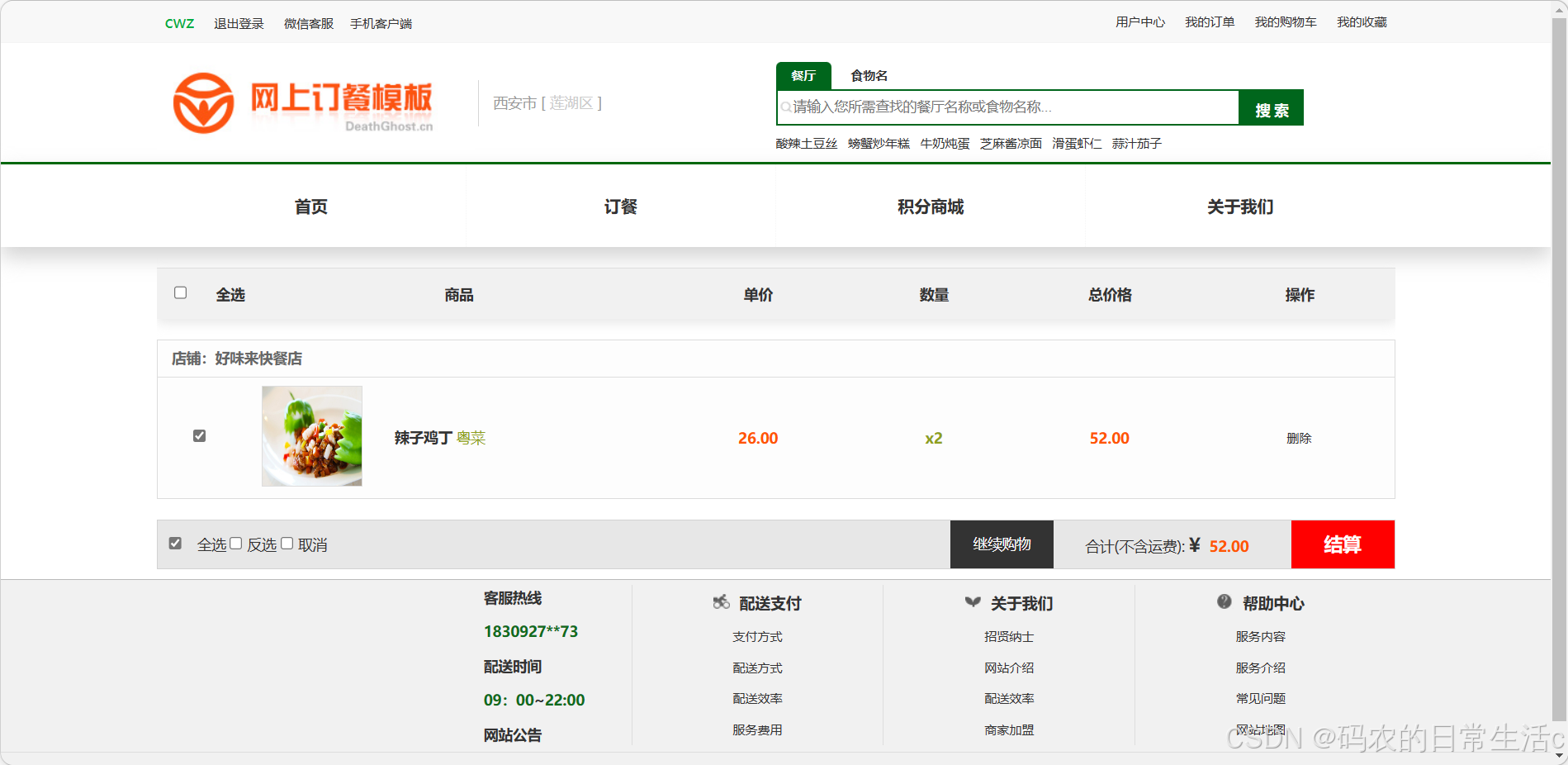Click inside the restaurant search input field
Image resolution: width=1568 pixels, height=765 pixels.
click(x=991, y=107)
